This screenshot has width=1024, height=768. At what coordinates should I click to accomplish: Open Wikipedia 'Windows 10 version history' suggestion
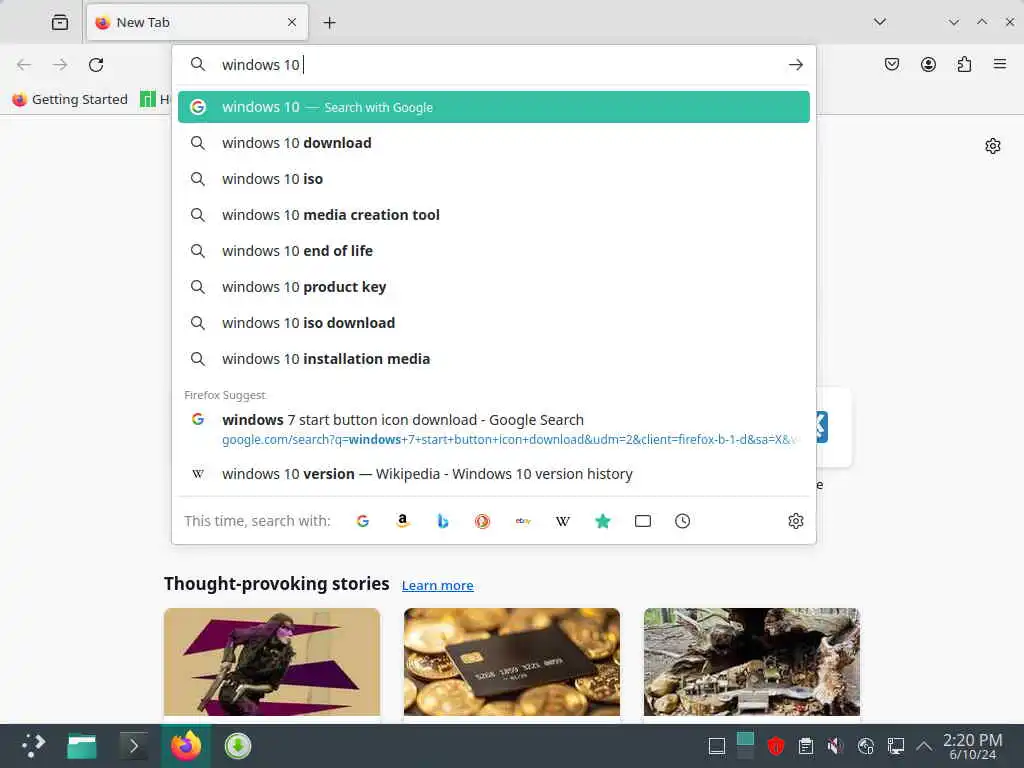coord(494,474)
